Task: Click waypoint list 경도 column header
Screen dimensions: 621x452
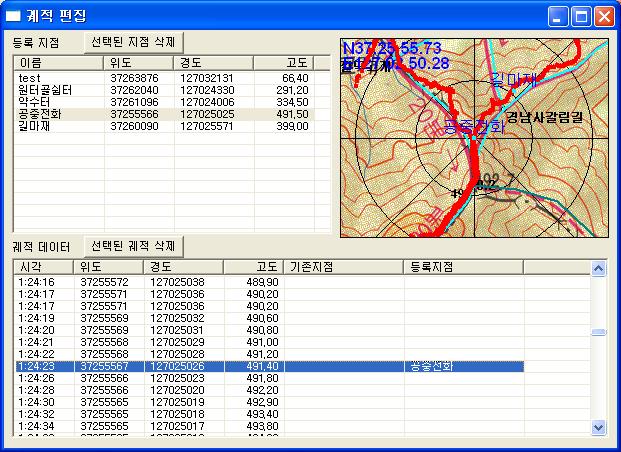Action: 213,63
